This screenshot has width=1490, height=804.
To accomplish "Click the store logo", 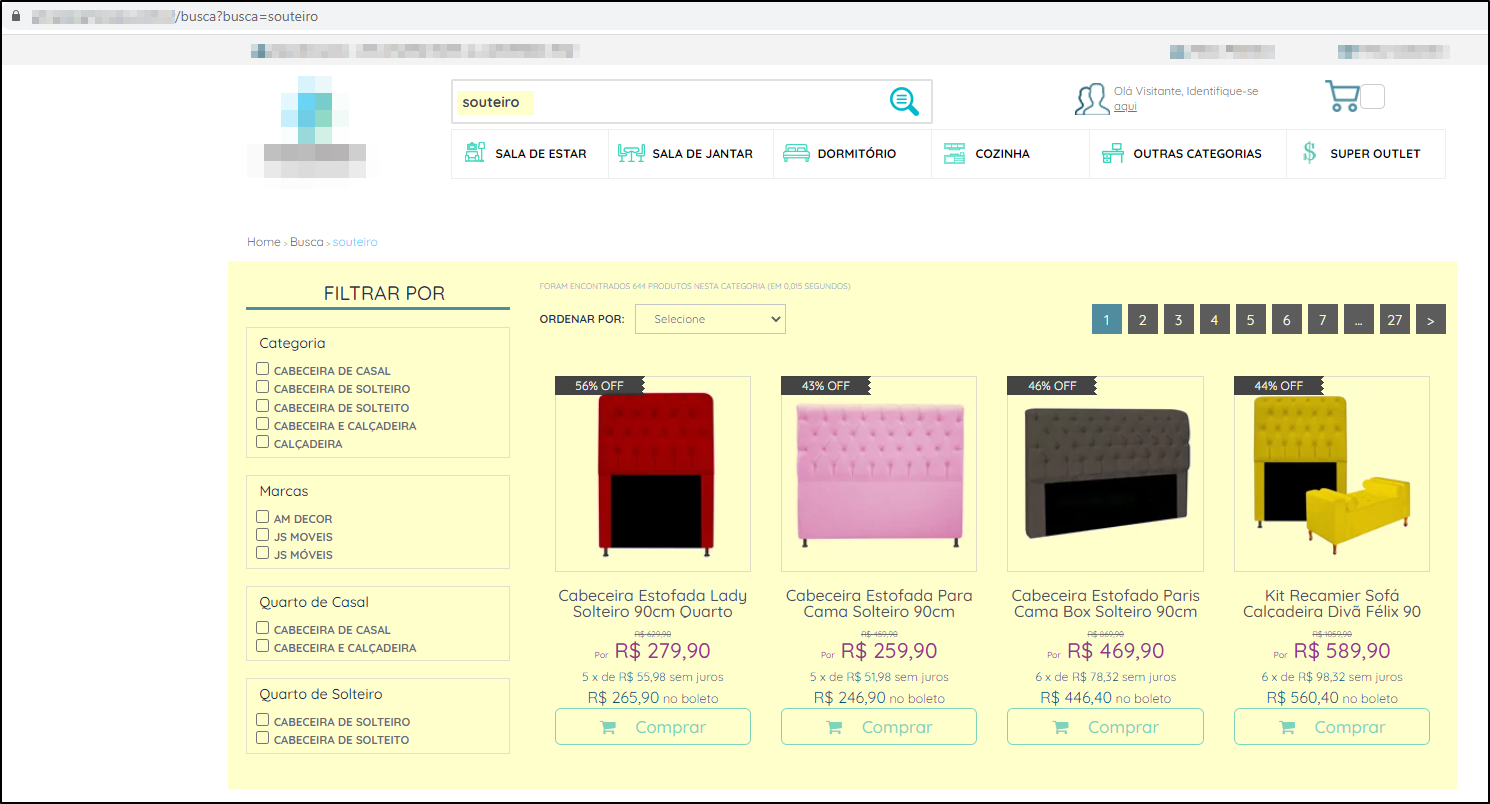I will 307,129.
